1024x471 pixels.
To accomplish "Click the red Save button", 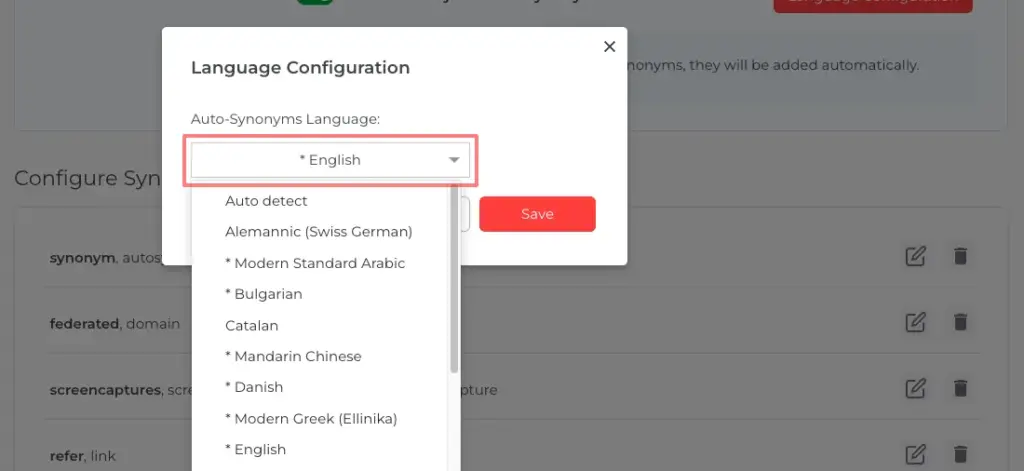I will click(537, 214).
